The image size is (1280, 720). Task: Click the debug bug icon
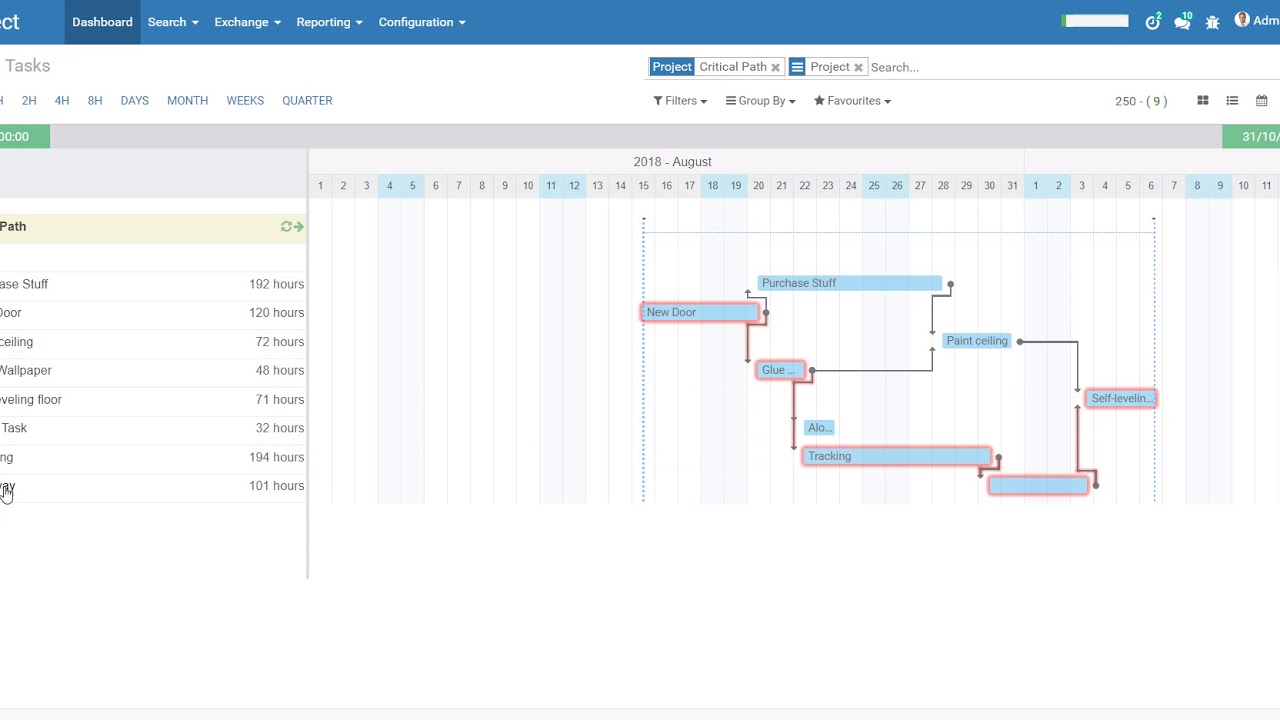click(x=1212, y=22)
